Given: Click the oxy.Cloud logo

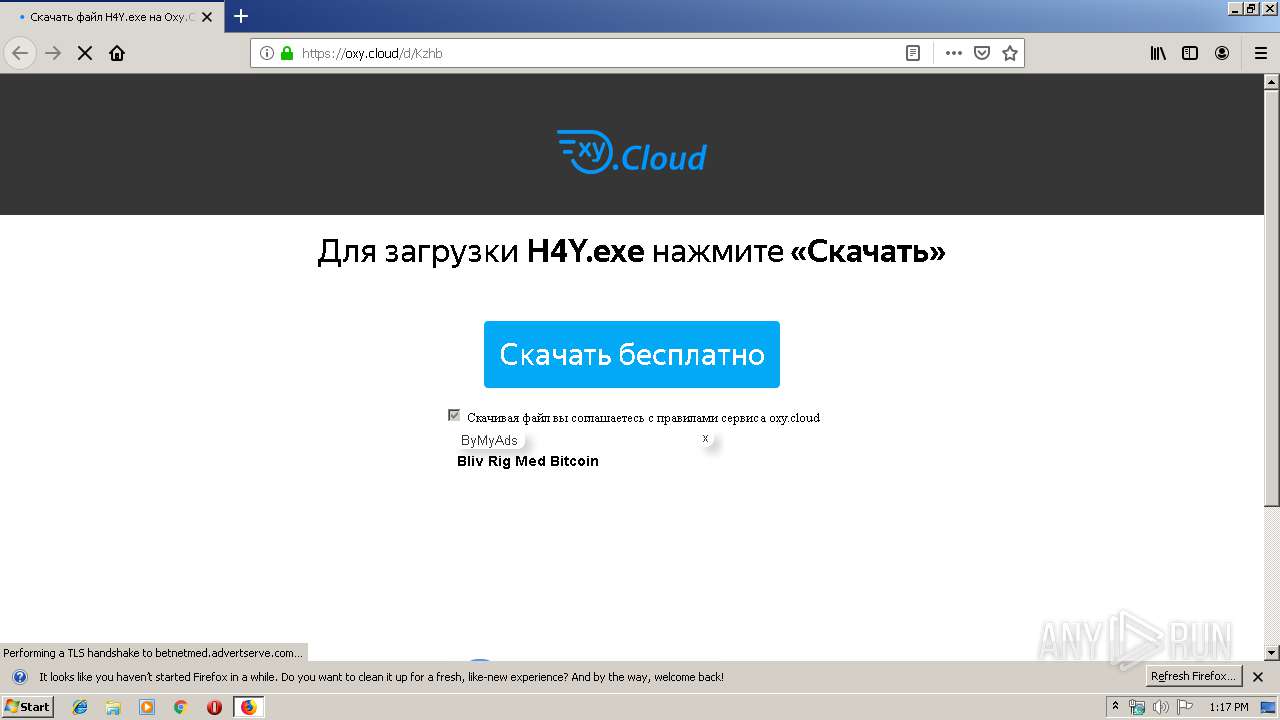Looking at the screenshot, I should tap(632, 152).
